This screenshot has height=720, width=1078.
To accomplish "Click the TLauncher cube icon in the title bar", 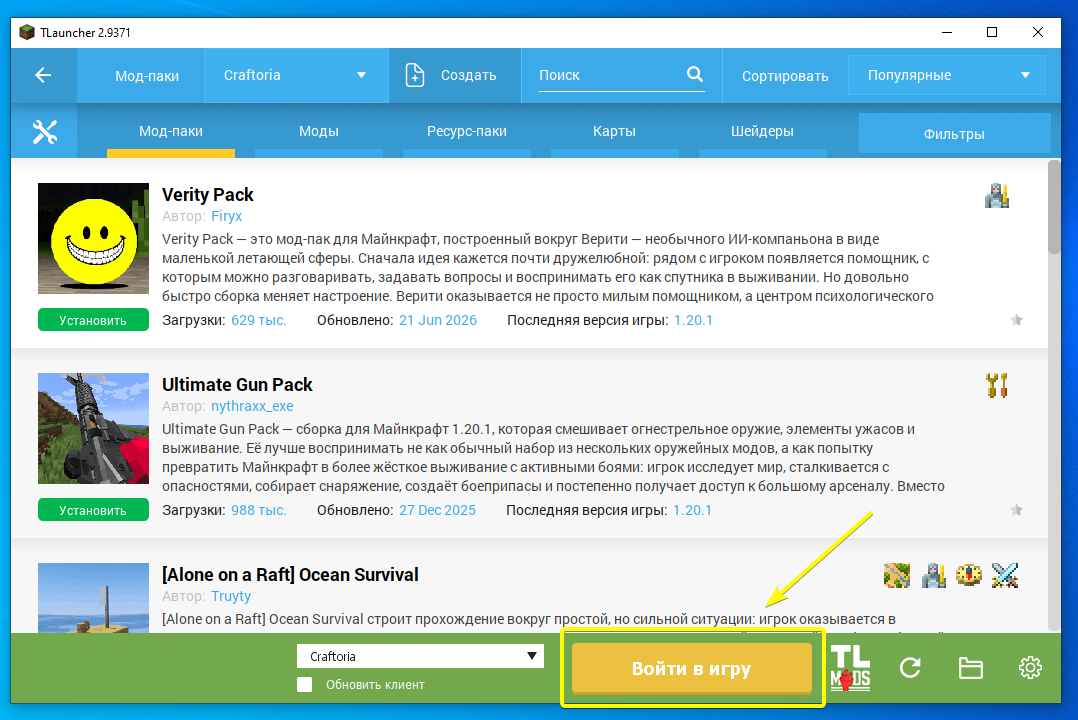I will coord(27,32).
